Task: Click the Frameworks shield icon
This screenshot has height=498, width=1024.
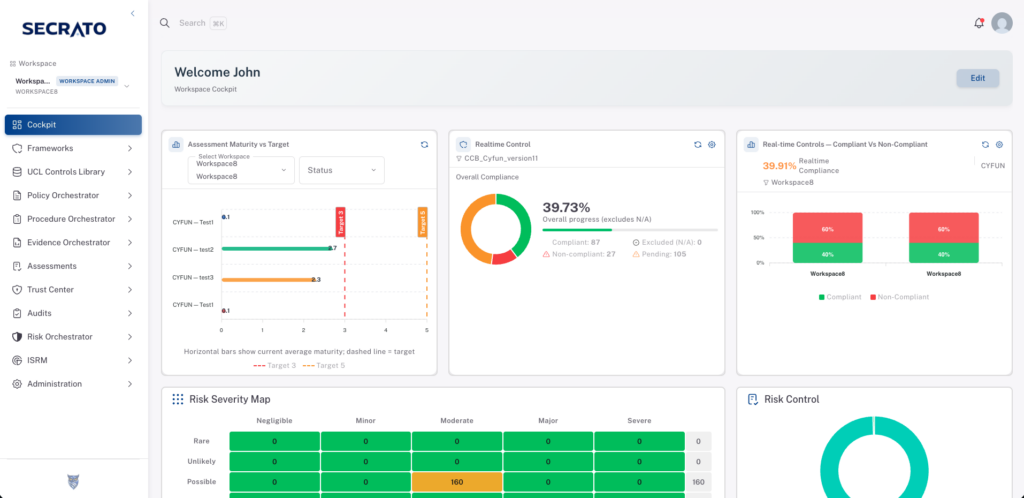Action: coord(17,148)
